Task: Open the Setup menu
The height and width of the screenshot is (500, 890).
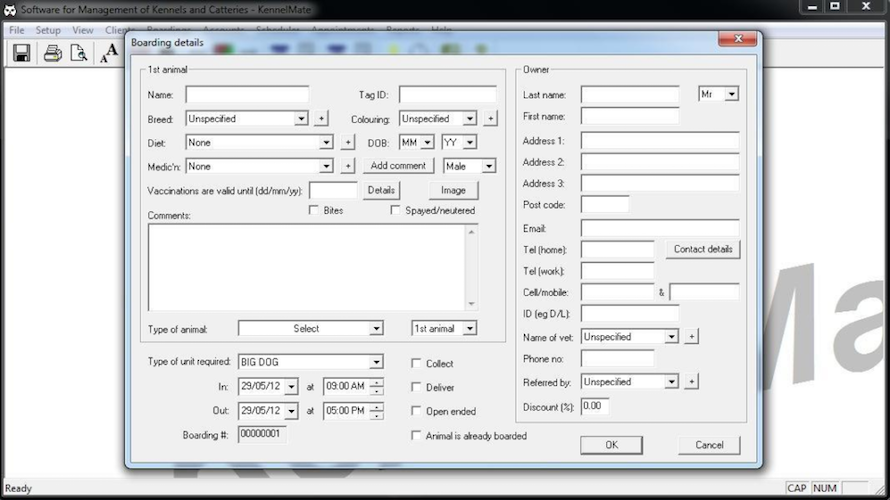Action: [48, 30]
